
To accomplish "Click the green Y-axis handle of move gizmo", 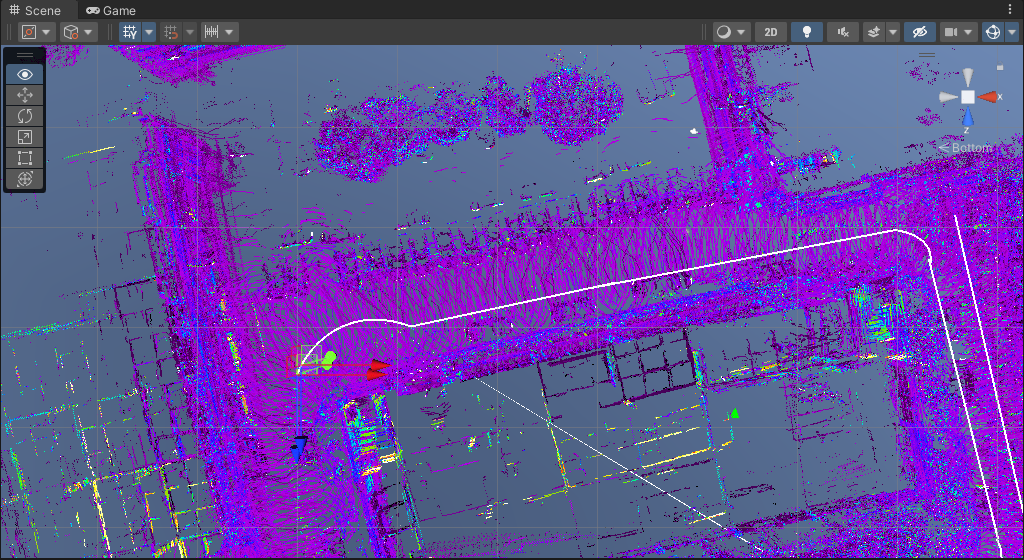I will [328, 358].
